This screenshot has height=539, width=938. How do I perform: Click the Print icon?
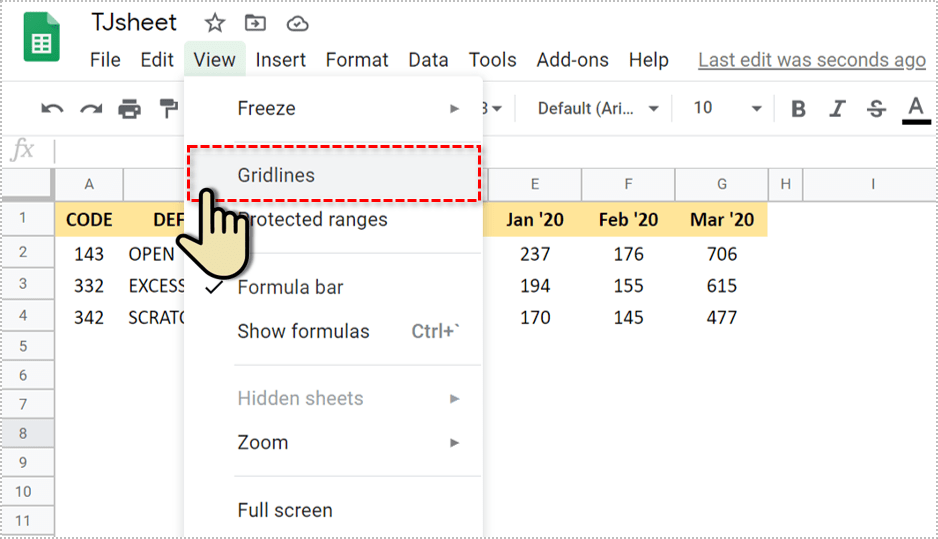tap(130, 108)
